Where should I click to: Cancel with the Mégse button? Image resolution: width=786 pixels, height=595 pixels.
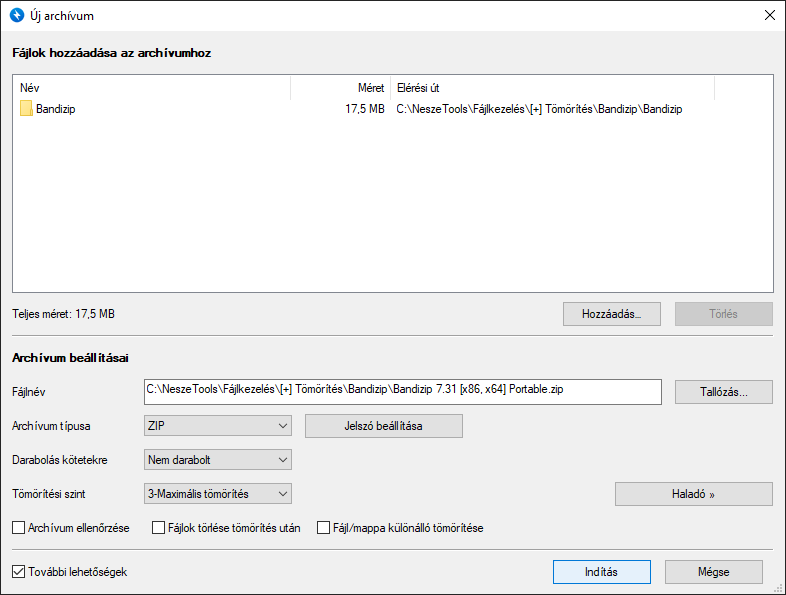tap(714, 572)
